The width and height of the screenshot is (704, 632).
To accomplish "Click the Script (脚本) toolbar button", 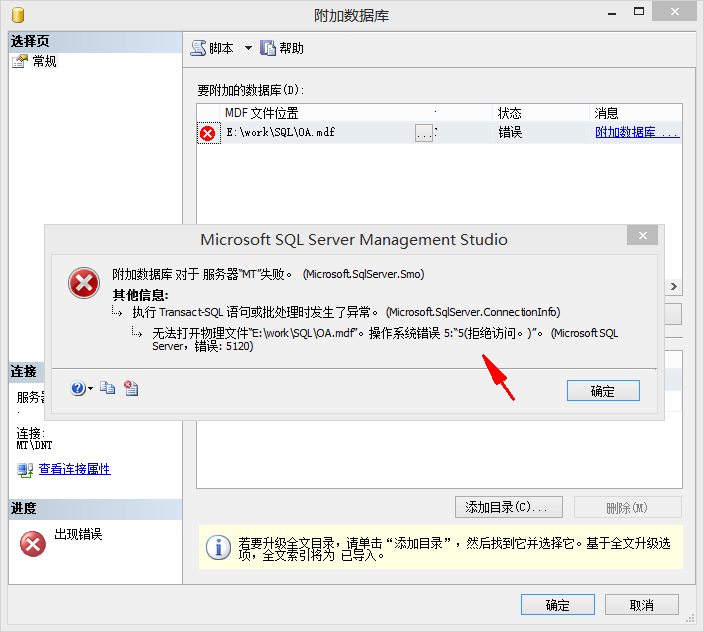I will tap(212, 48).
